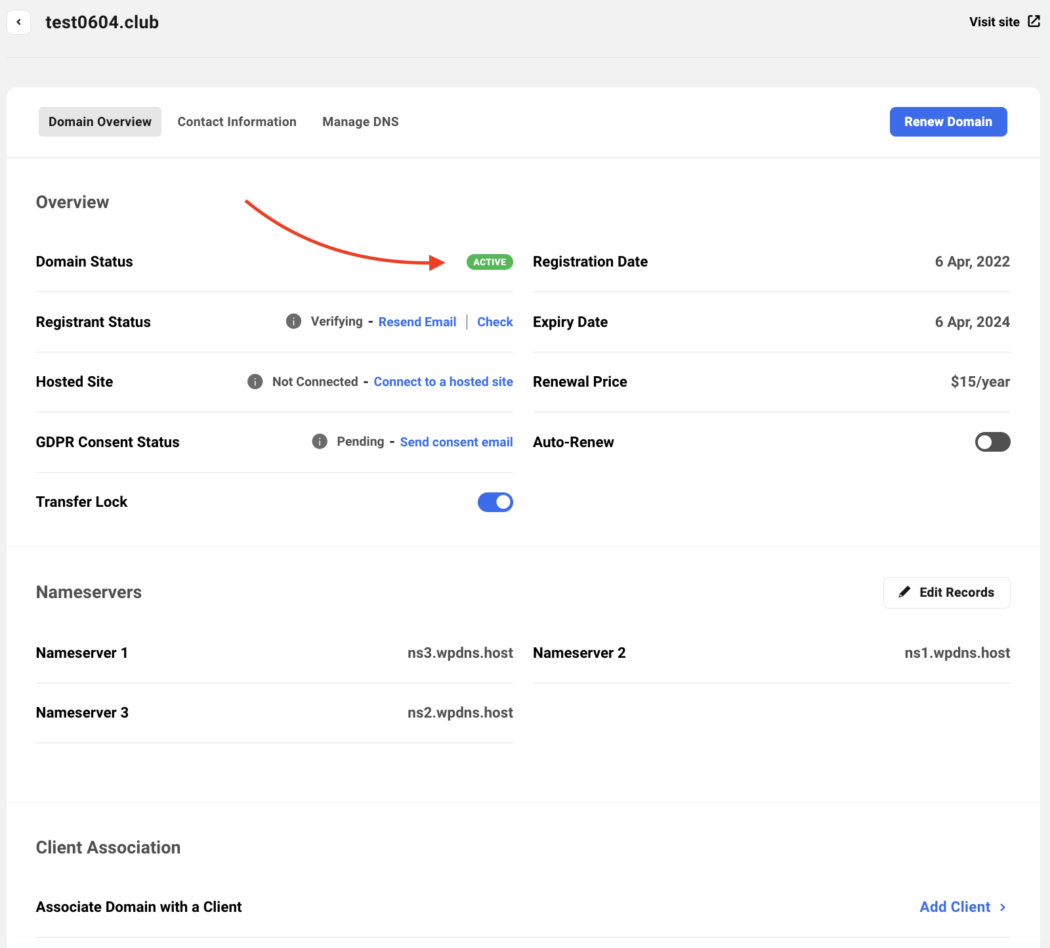Image resolution: width=1050 pixels, height=948 pixels.
Task: Open the Manage DNS tab
Action: [x=360, y=122]
